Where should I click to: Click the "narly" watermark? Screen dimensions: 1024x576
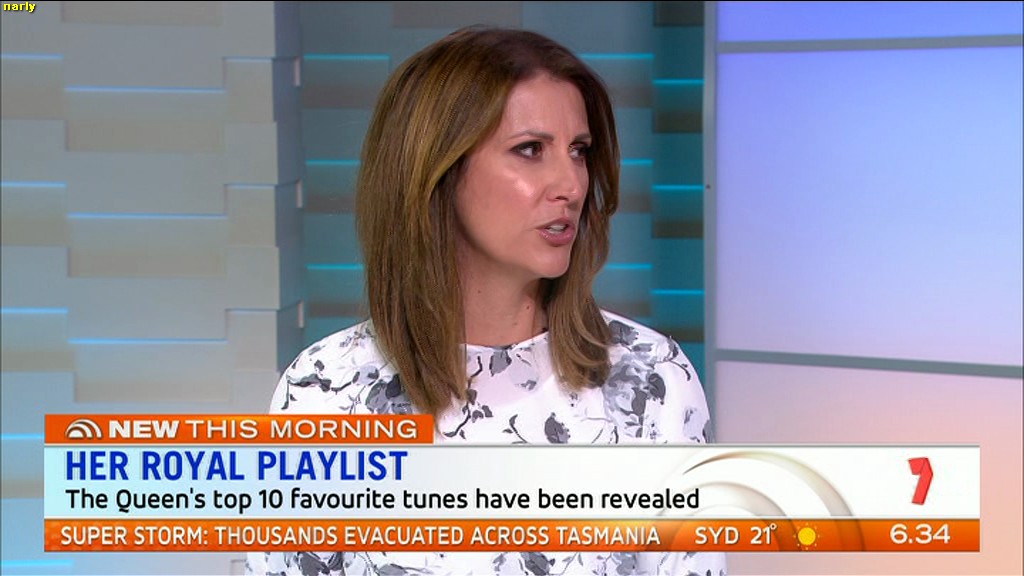click(x=18, y=7)
